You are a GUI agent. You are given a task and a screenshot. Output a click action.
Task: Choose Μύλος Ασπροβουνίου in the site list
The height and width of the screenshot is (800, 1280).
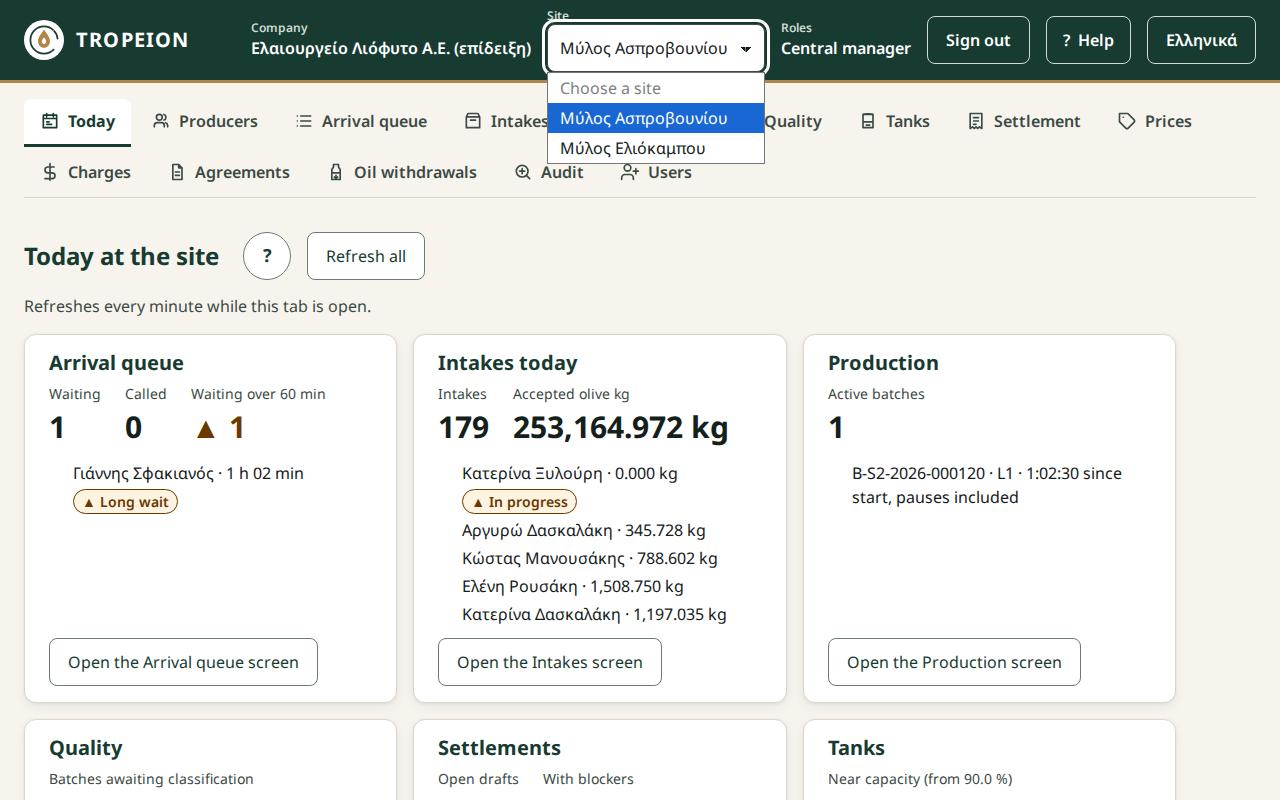coord(656,118)
